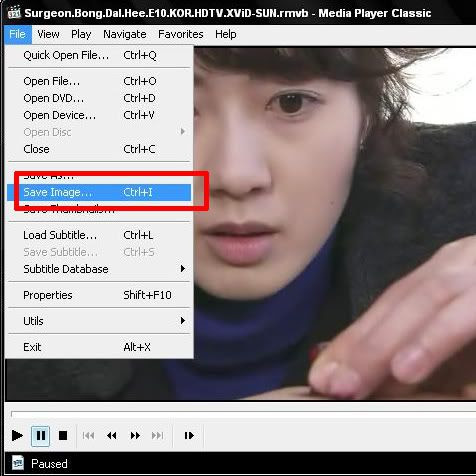The width and height of the screenshot is (476, 476).
Task: Open the View menu
Action: (48, 34)
